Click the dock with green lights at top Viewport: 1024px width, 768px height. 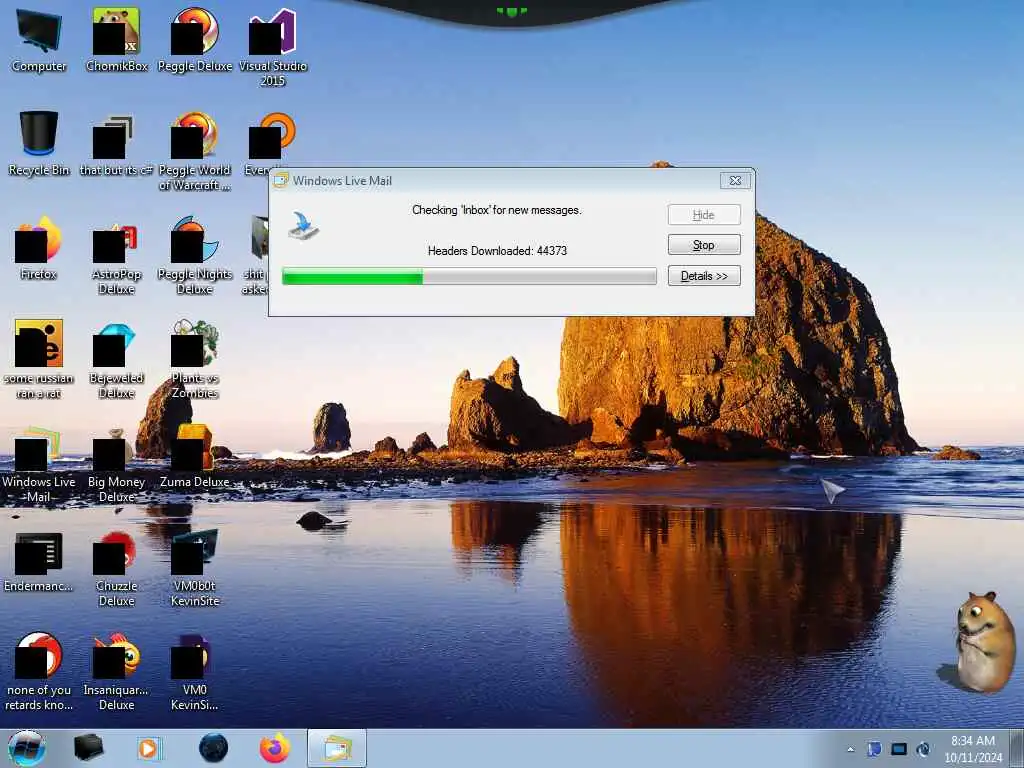coord(511,12)
